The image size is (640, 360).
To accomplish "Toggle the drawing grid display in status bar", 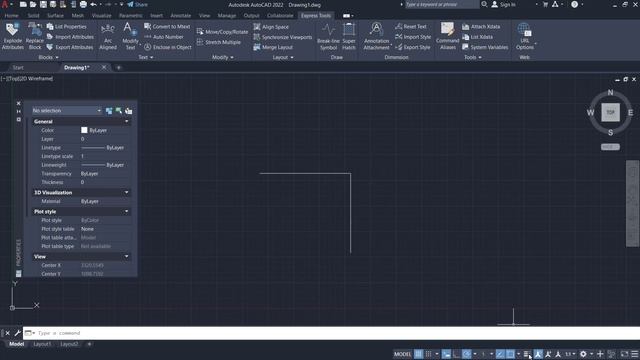I will pyautogui.click(x=418, y=354).
